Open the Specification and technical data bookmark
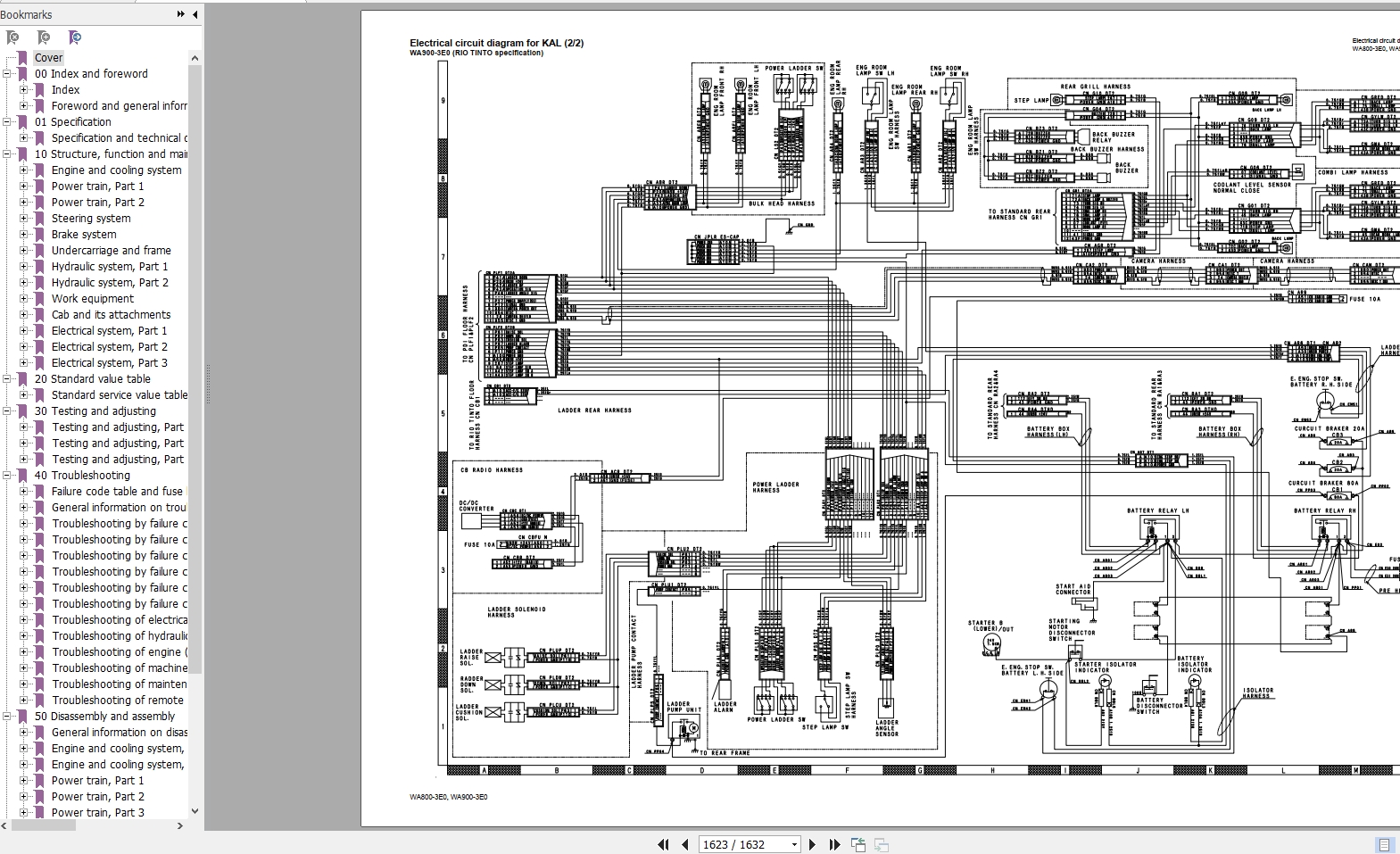The width and height of the screenshot is (1400, 854). pyautogui.click(x=120, y=138)
